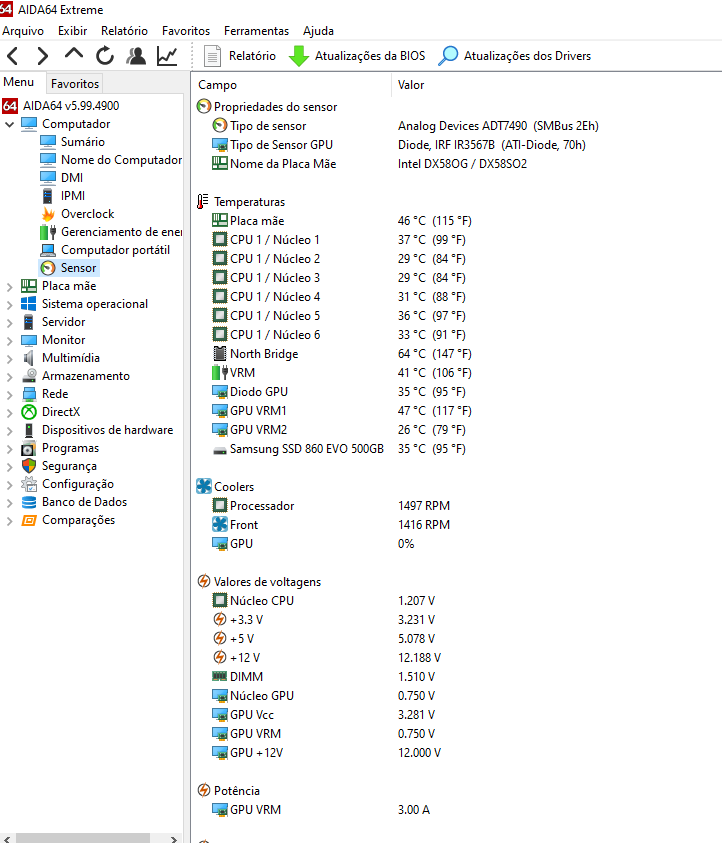Open the Arquivo menu
The image size is (722, 843).
tap(23, 31)
